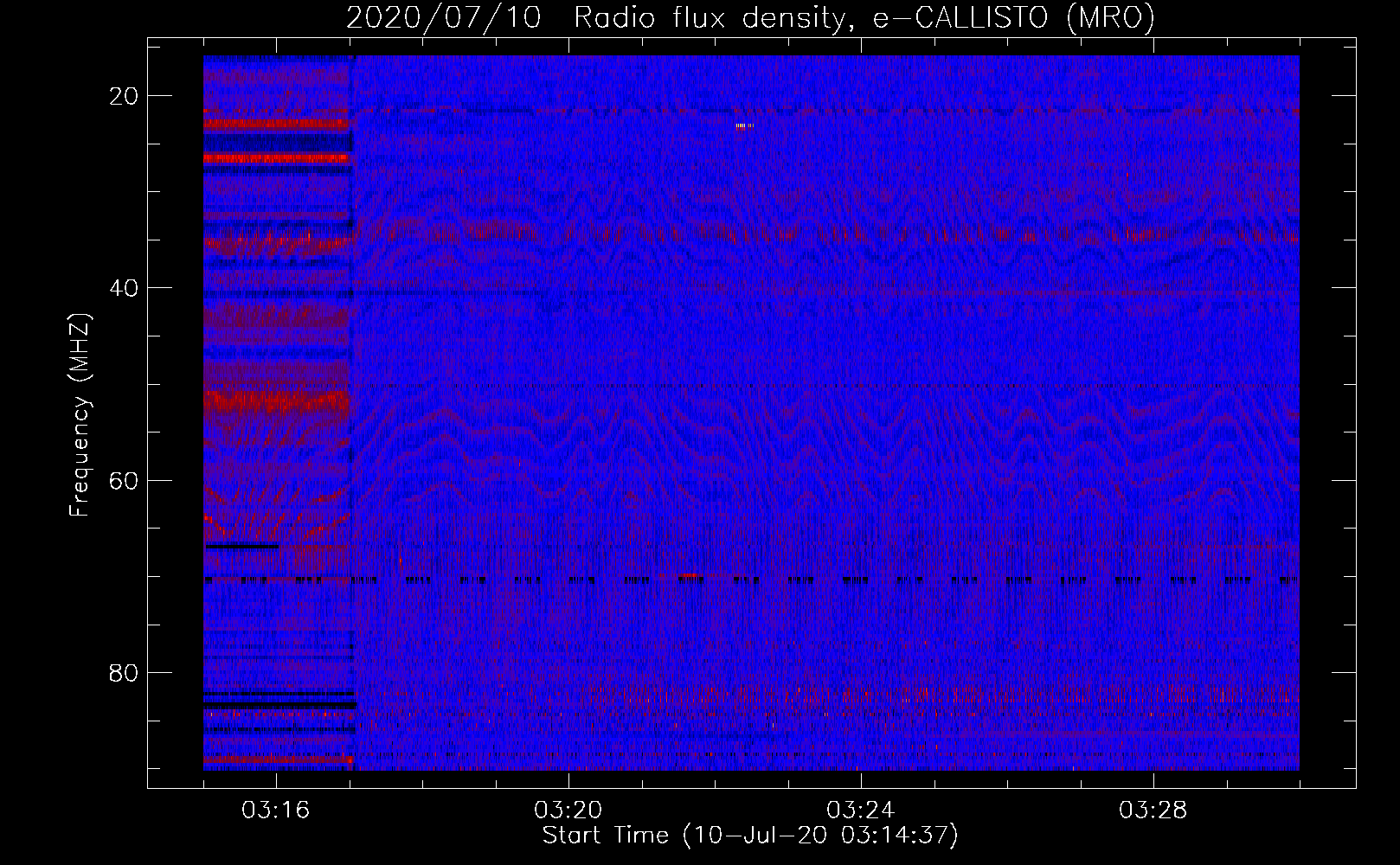Click the '03:20' time tick label
The width and height of the screenshot is (1400, 865).
(x=568, y=811)
